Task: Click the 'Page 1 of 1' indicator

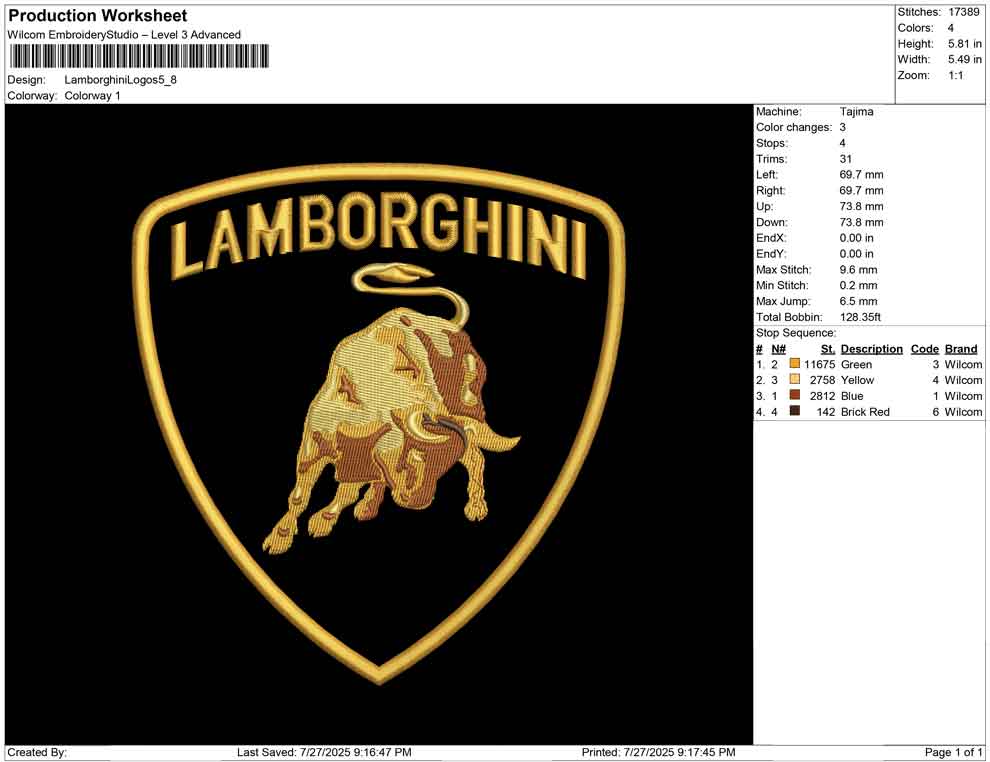Action: (953, 752)
